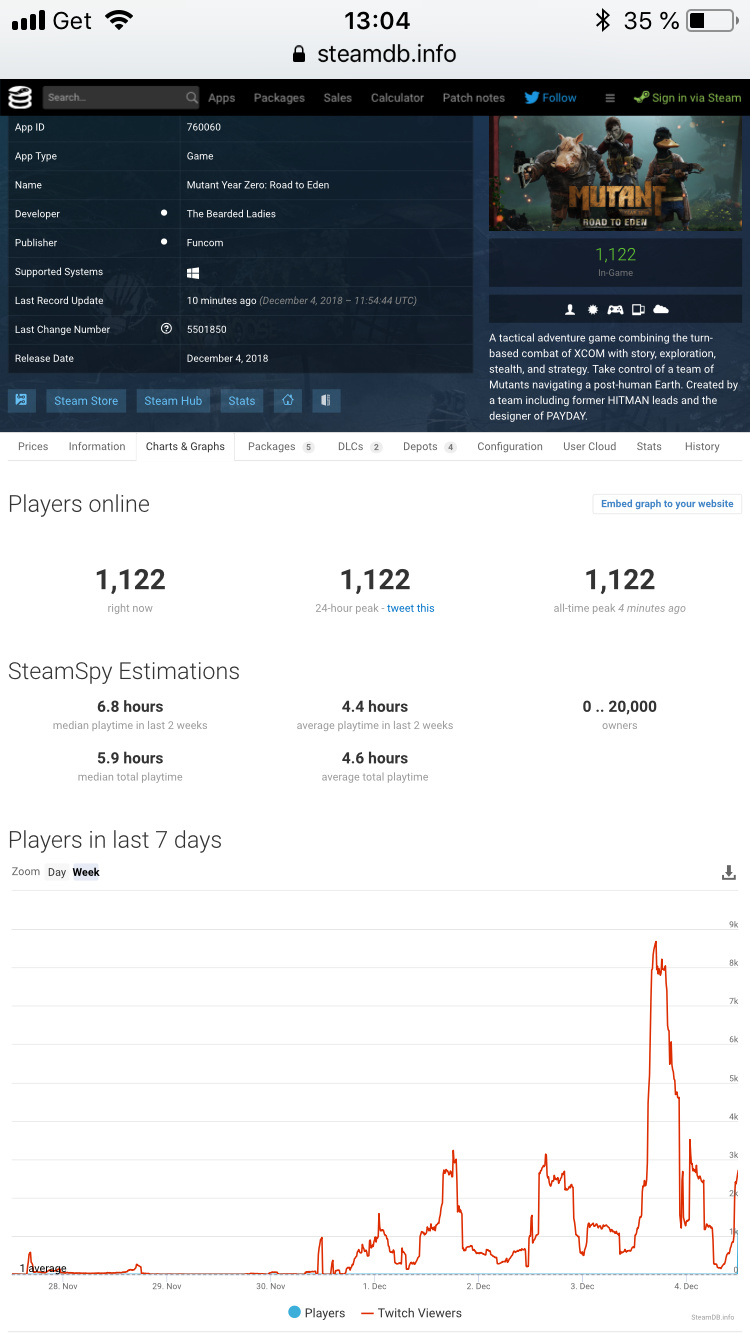Image resolution: width=750 pixels, height=1334 pixels.
Task: Open Patch notes in navigation
Action: click(473, 98)
